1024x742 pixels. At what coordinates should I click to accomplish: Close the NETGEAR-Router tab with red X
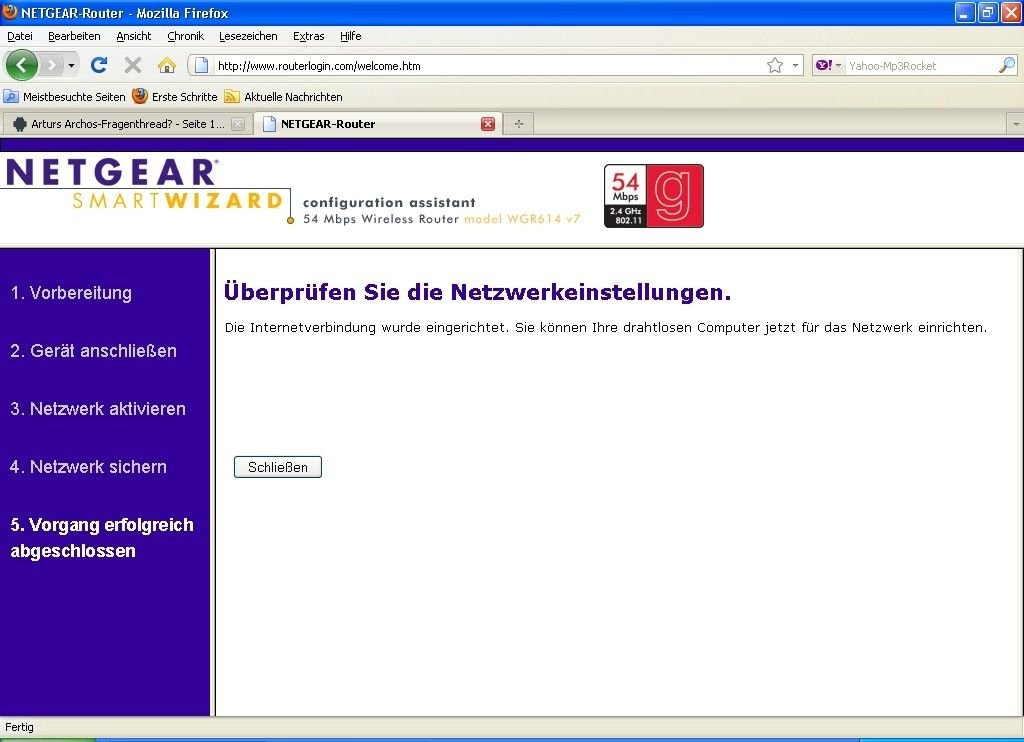point(488,123)
